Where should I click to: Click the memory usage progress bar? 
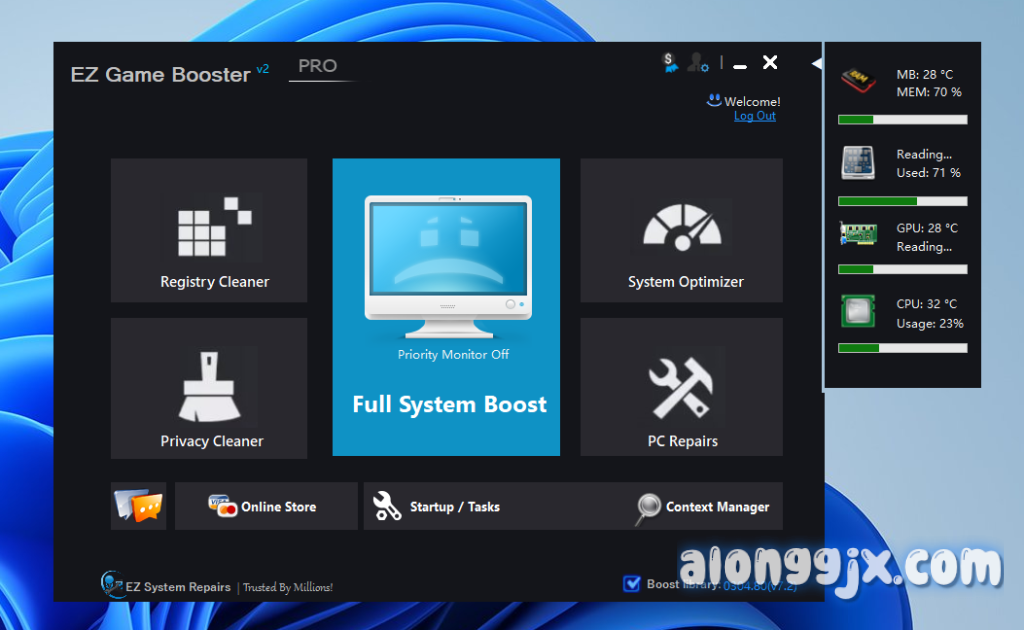pyautogui.click(x=902, y=120)
